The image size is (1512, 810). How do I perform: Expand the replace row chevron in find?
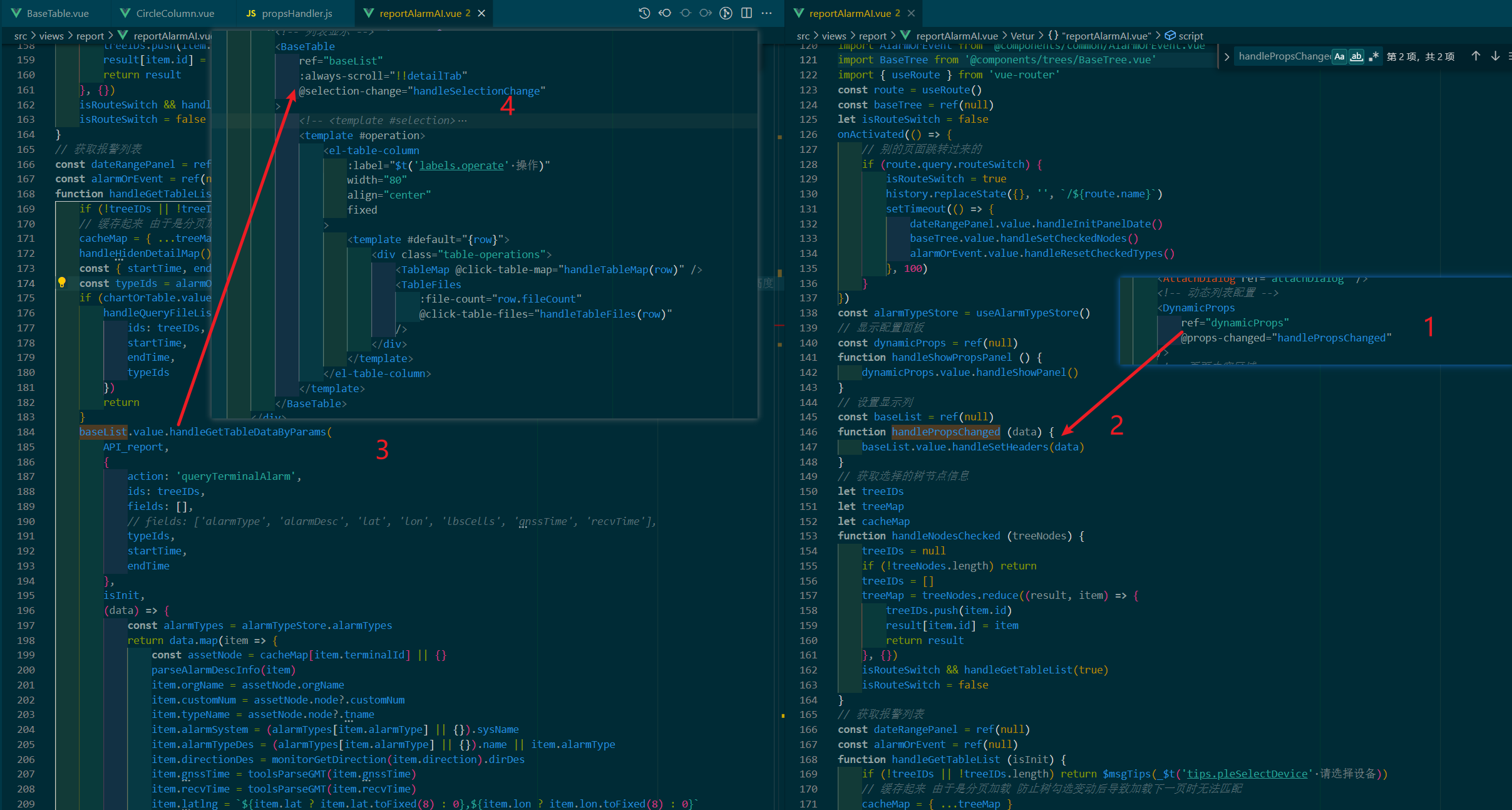(1227, 56)
